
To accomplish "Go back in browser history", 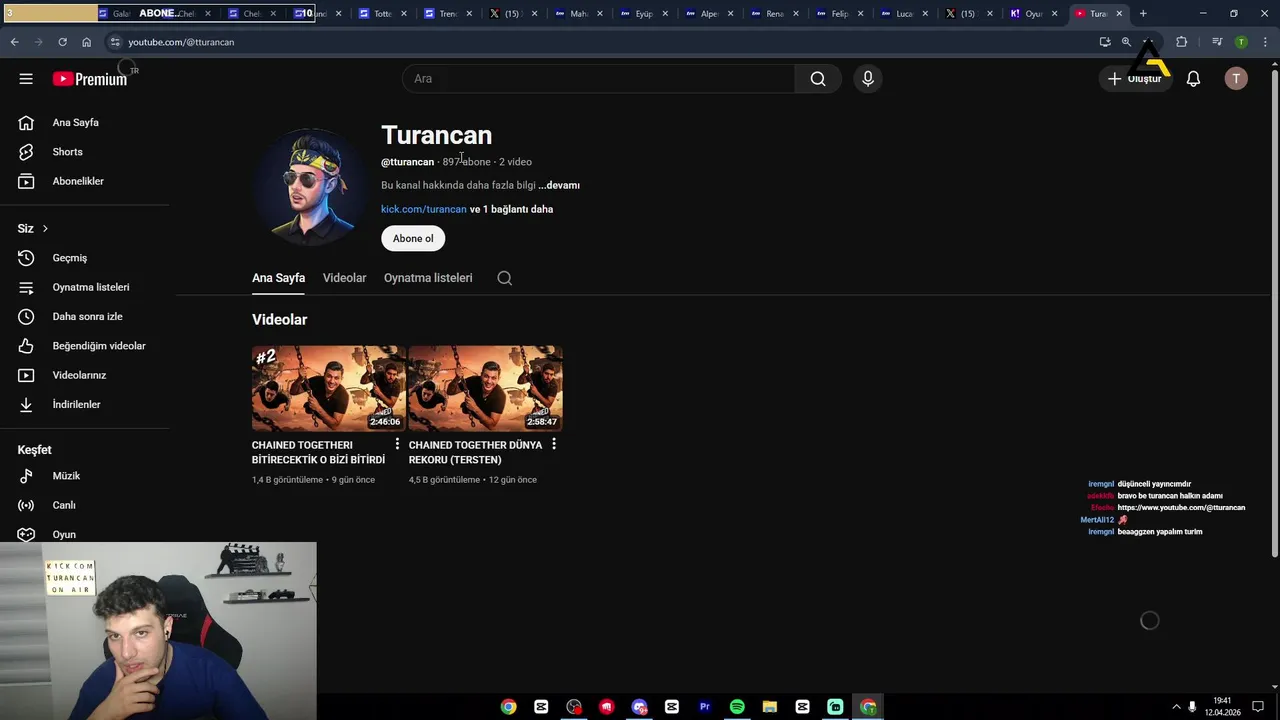I will pyautogui.click(x=14, y=42).
